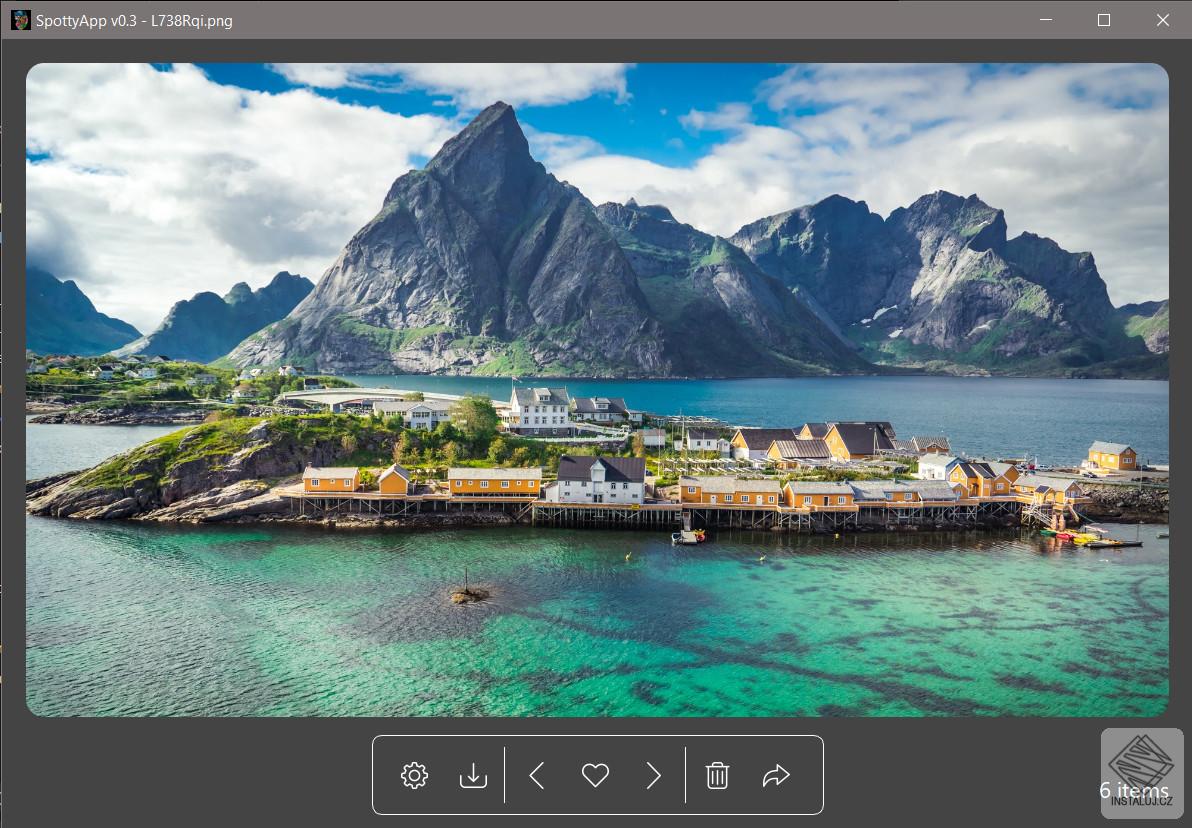This screenshot has width=1192, height=828.
Task: Click the SpottyApp icon in the title bar
Action: (x=21, y=21)
